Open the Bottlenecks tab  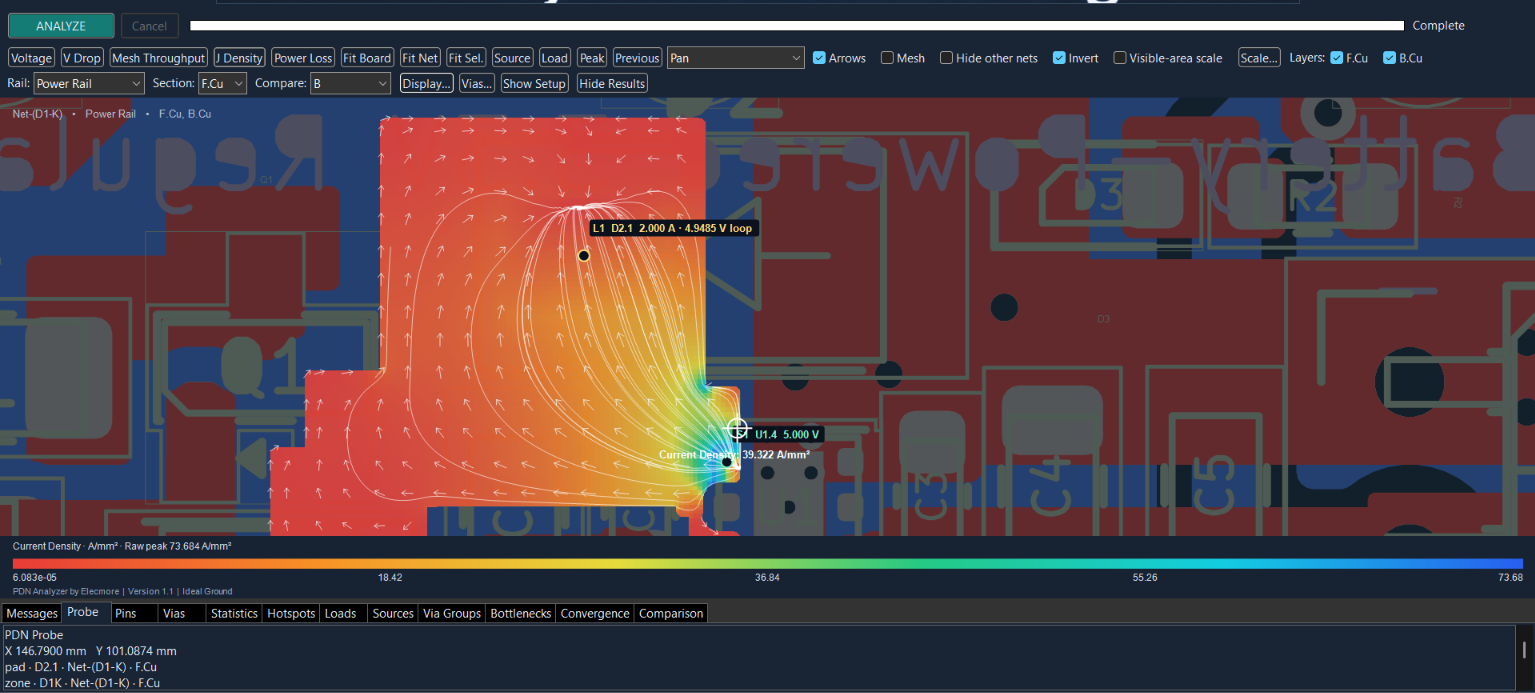coord(521,613)
